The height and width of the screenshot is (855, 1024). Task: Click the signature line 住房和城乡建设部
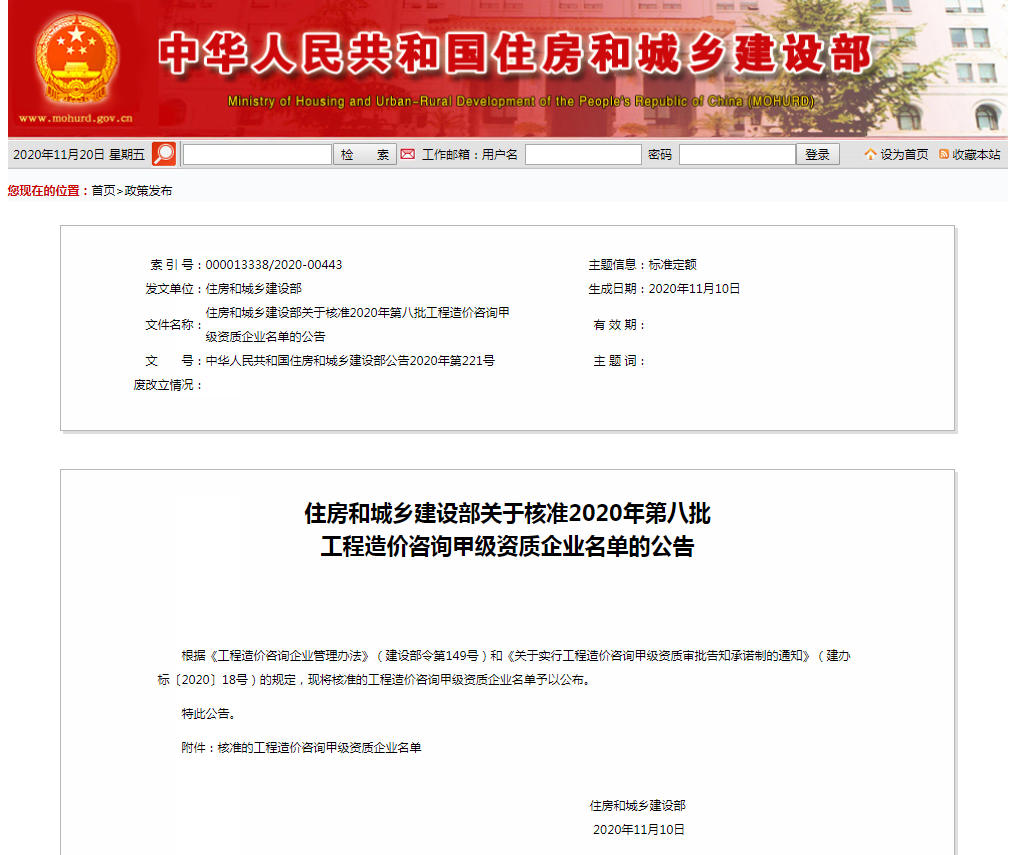click(637, 805)
